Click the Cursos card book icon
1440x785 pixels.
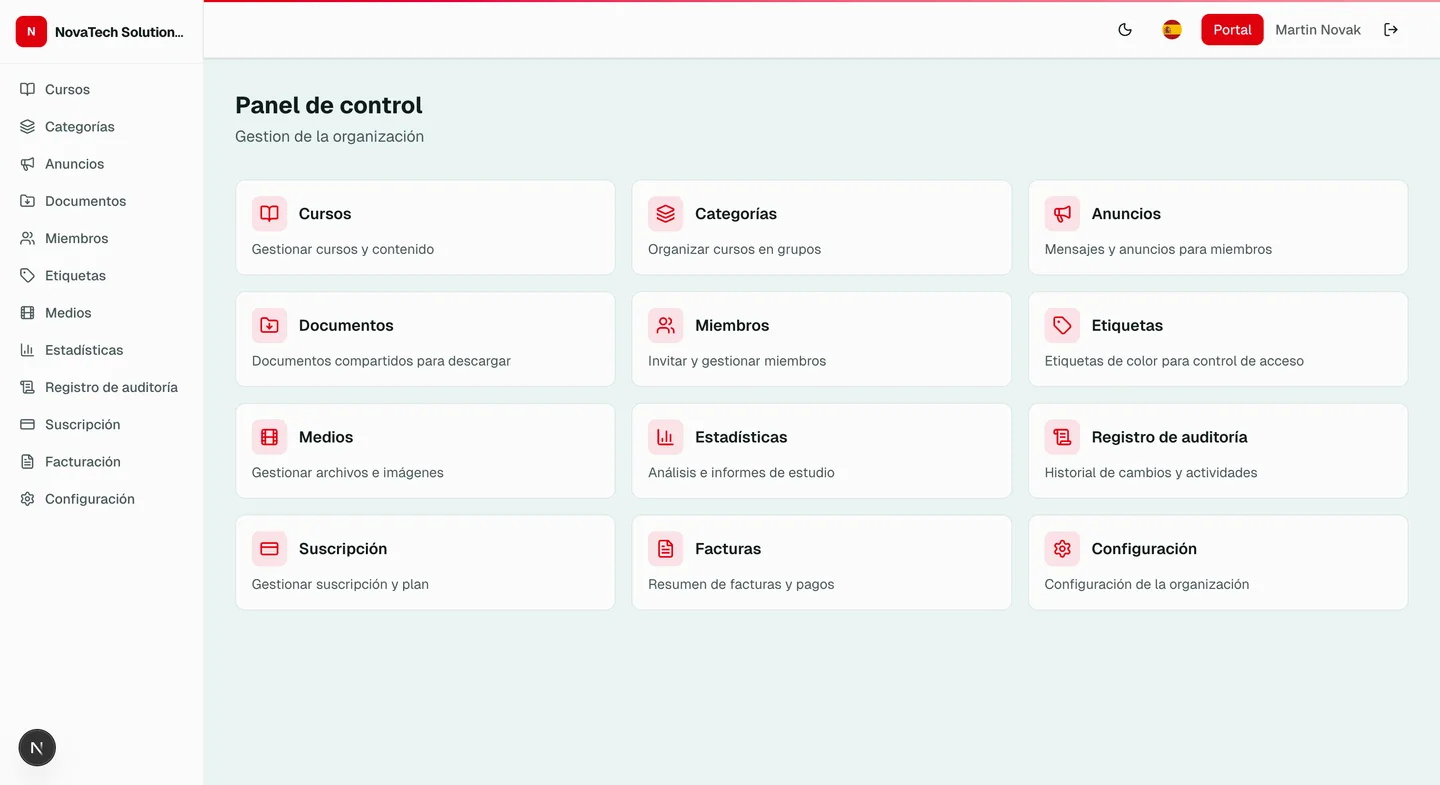pos(269,214)
